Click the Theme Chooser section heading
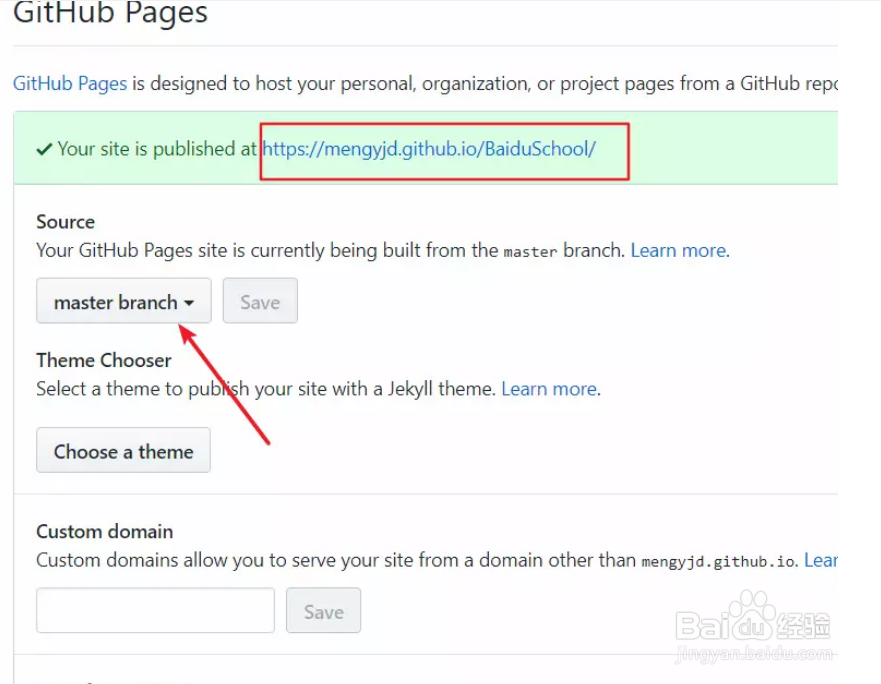 click(x=104, y=360)
